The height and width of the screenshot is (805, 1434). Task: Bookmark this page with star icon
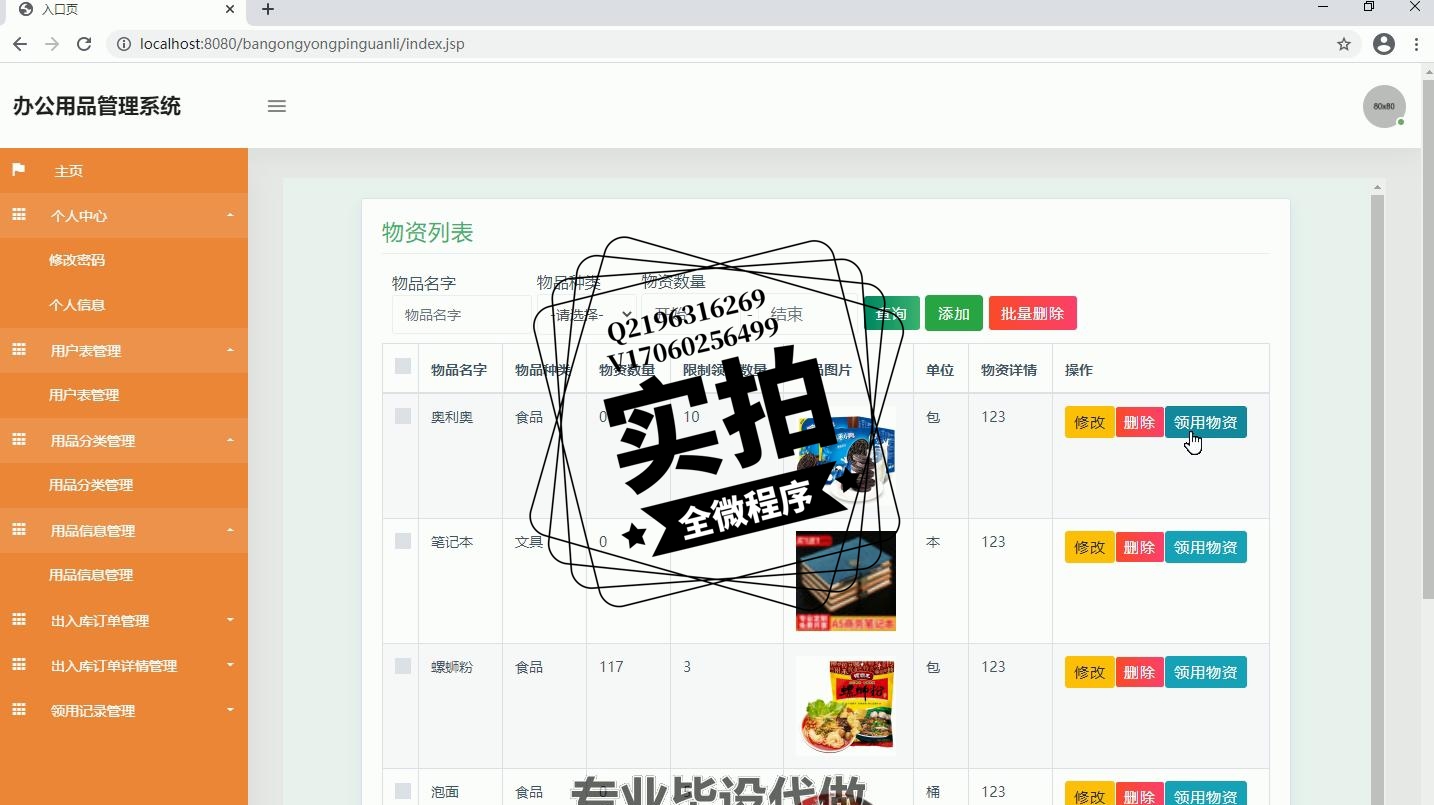1344,44
